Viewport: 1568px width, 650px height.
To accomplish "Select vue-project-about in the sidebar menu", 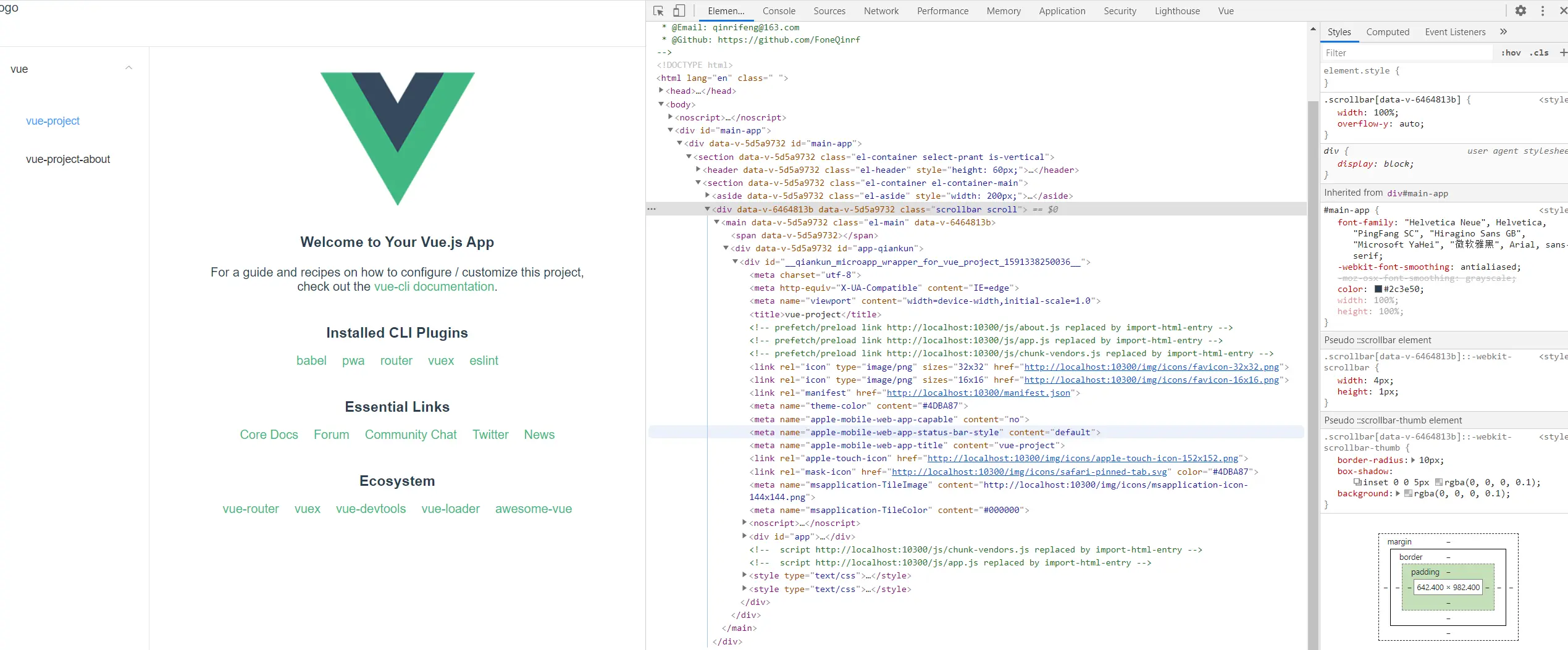I will tap(68, 159).
